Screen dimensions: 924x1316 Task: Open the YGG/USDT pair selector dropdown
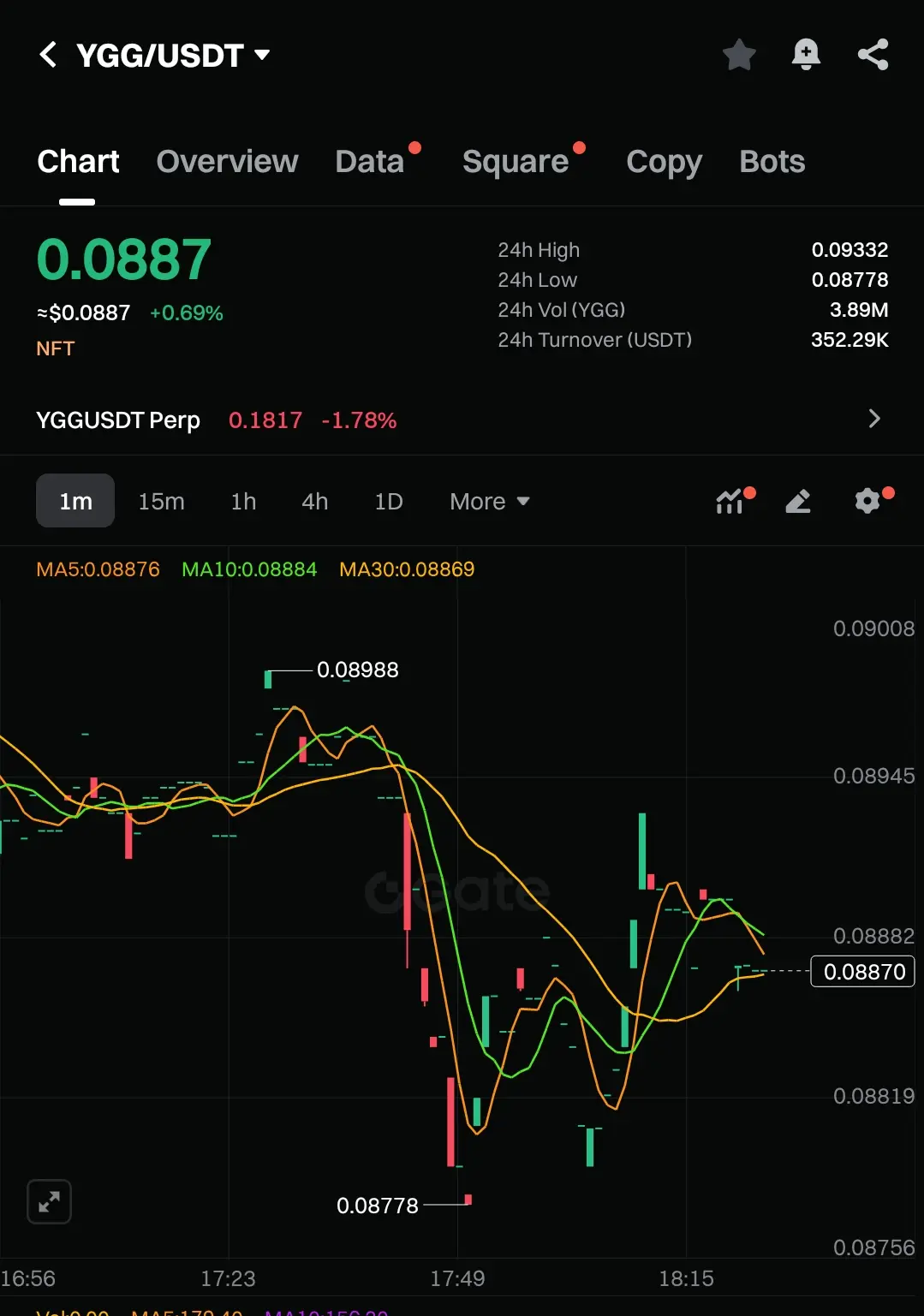174,56
